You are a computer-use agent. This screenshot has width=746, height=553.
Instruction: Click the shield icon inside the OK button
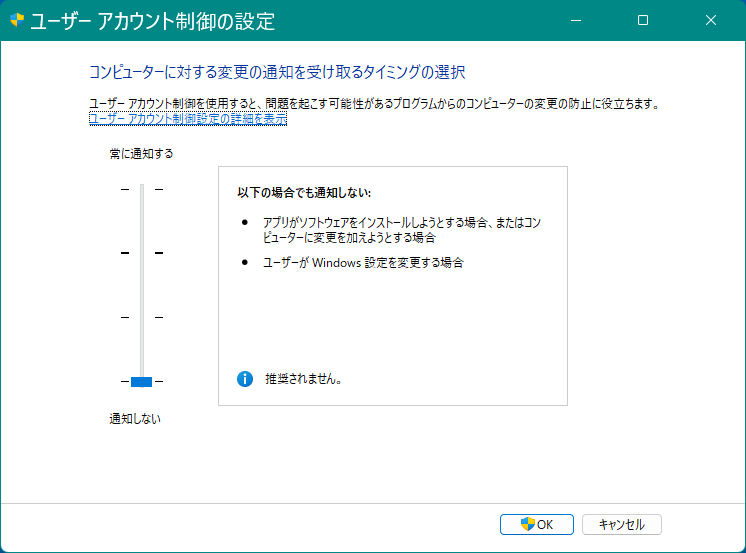528,524
